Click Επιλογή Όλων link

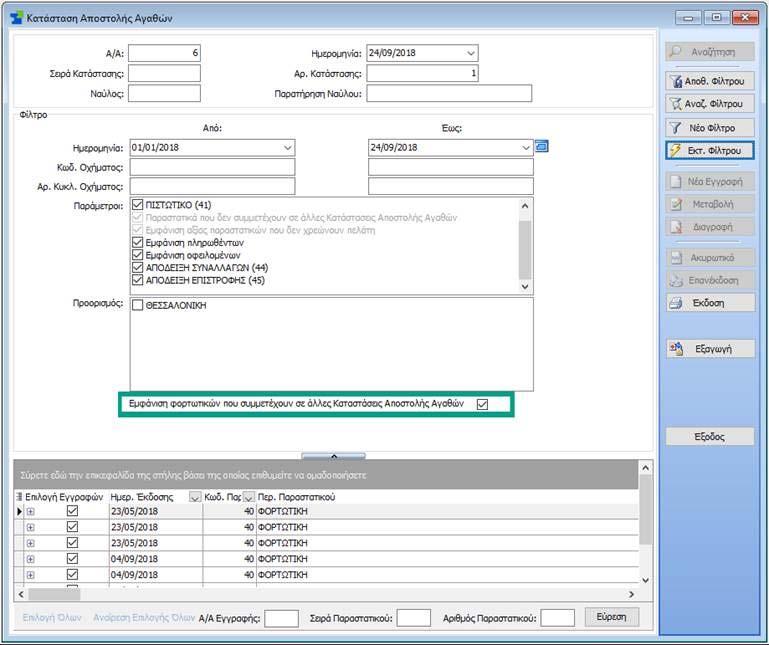click(x=52, y=618)
